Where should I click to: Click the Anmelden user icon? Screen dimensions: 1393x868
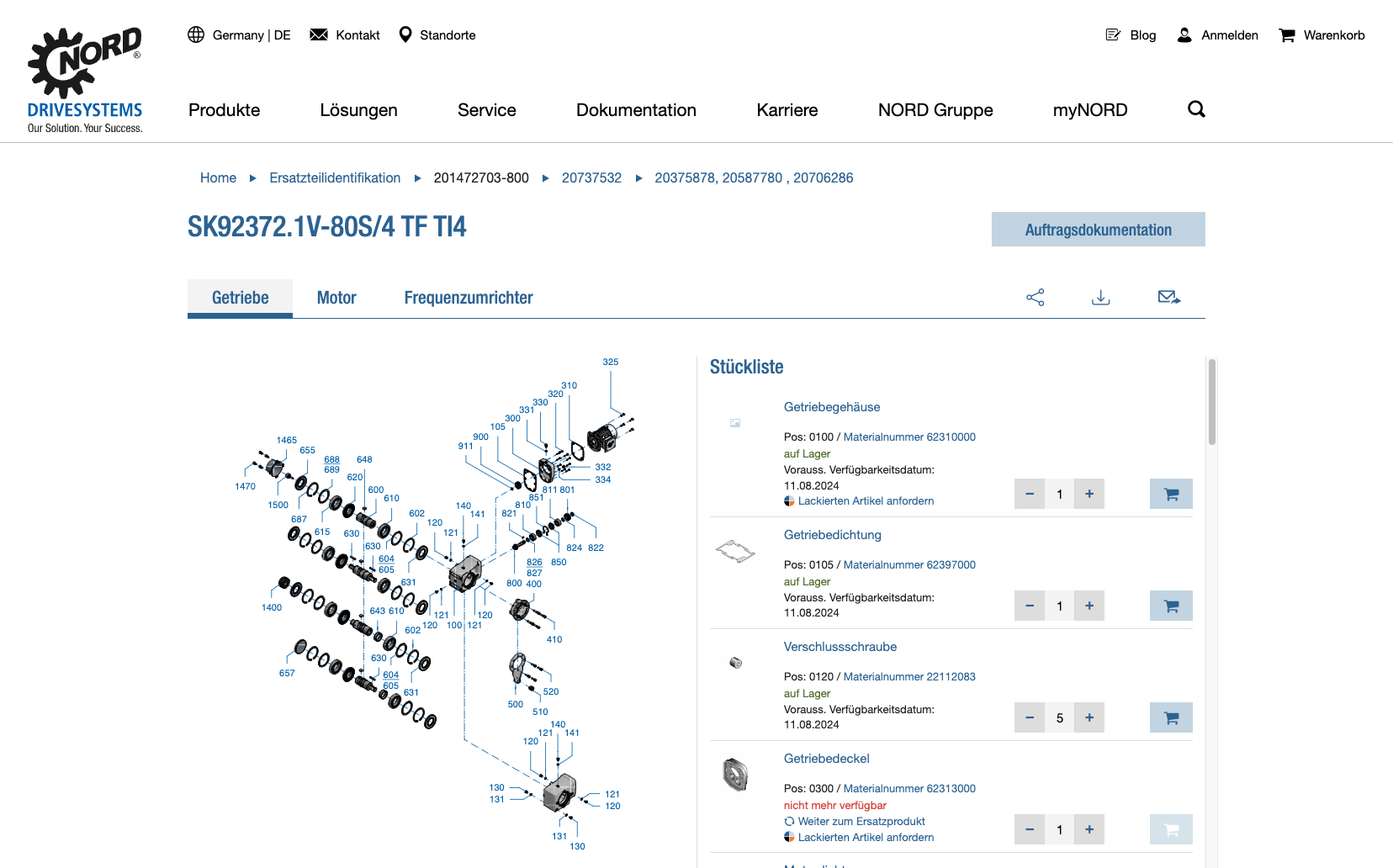click(x=1184, y=34)
